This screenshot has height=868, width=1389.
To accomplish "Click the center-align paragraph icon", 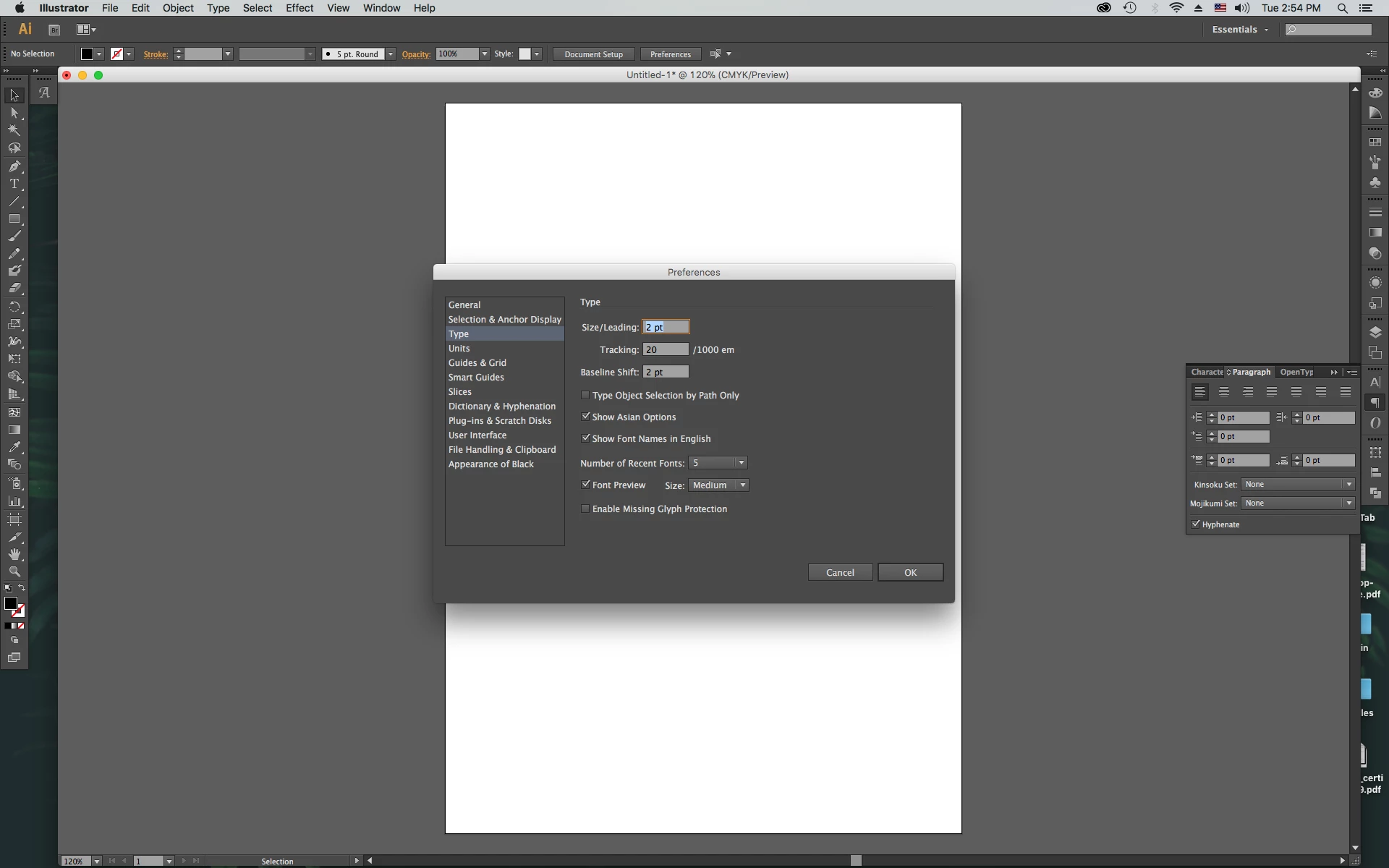I will [x=1224, y=392].
